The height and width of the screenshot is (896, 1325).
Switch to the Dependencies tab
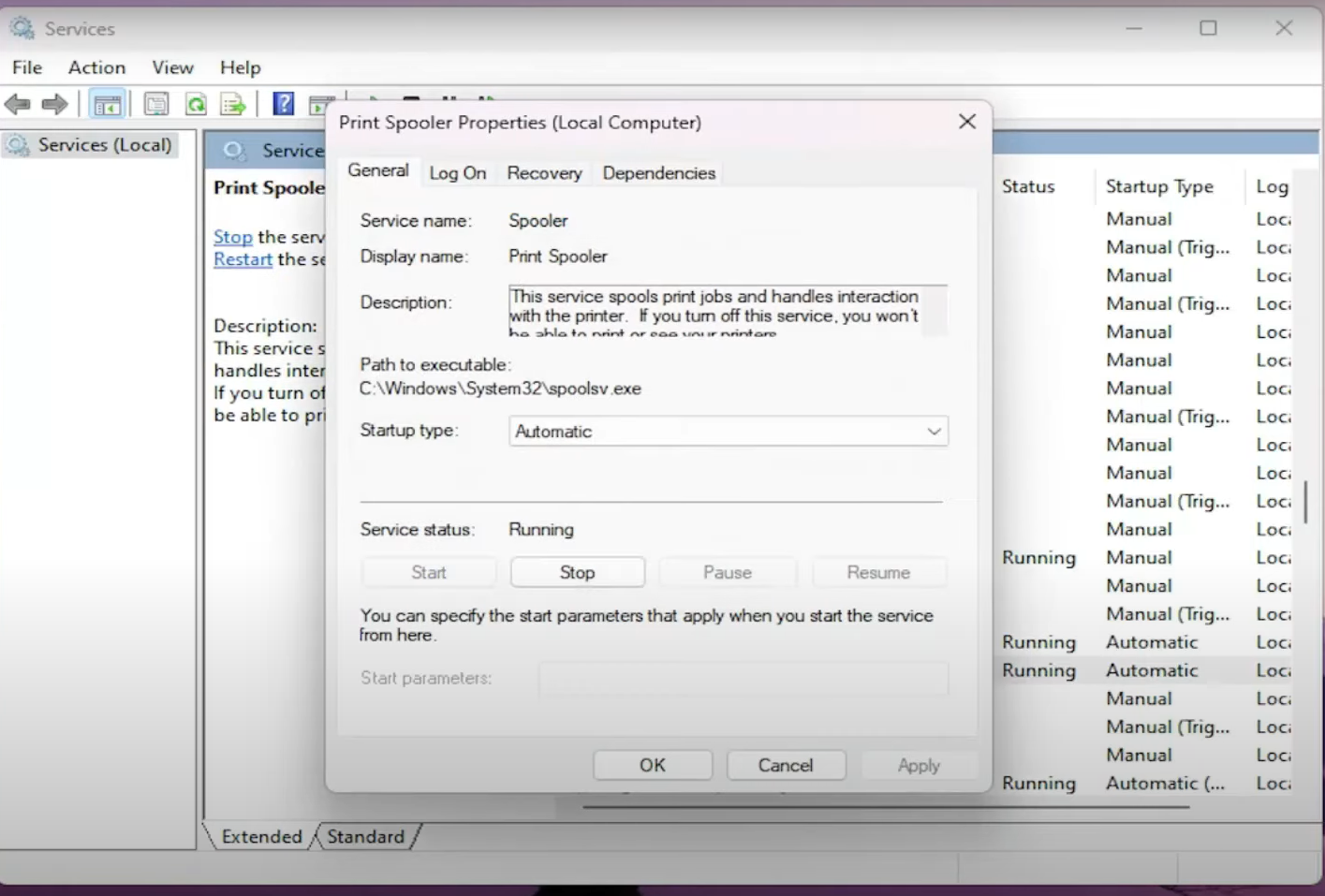pos(658,172)
